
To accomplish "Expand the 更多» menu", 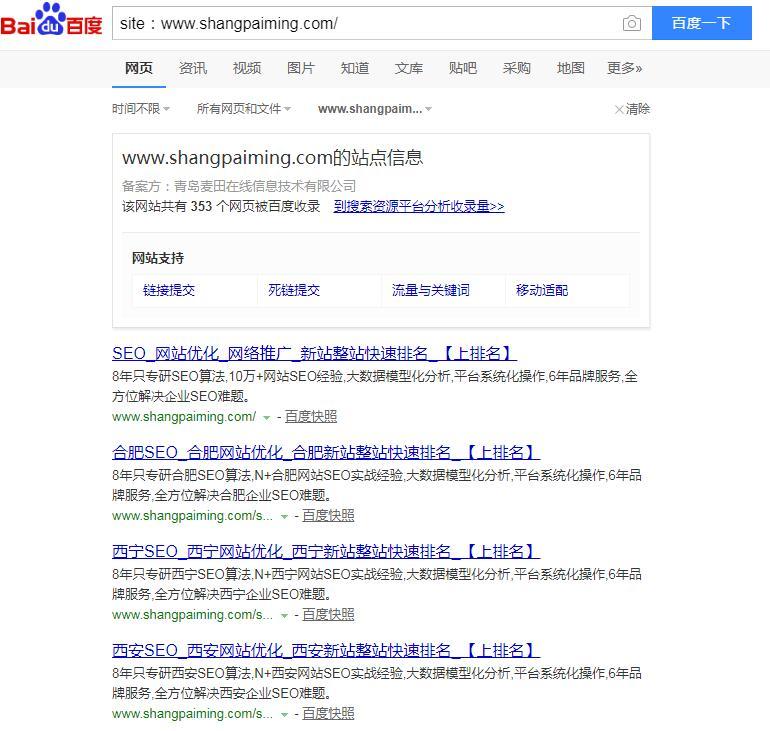I will coord(625,68).
